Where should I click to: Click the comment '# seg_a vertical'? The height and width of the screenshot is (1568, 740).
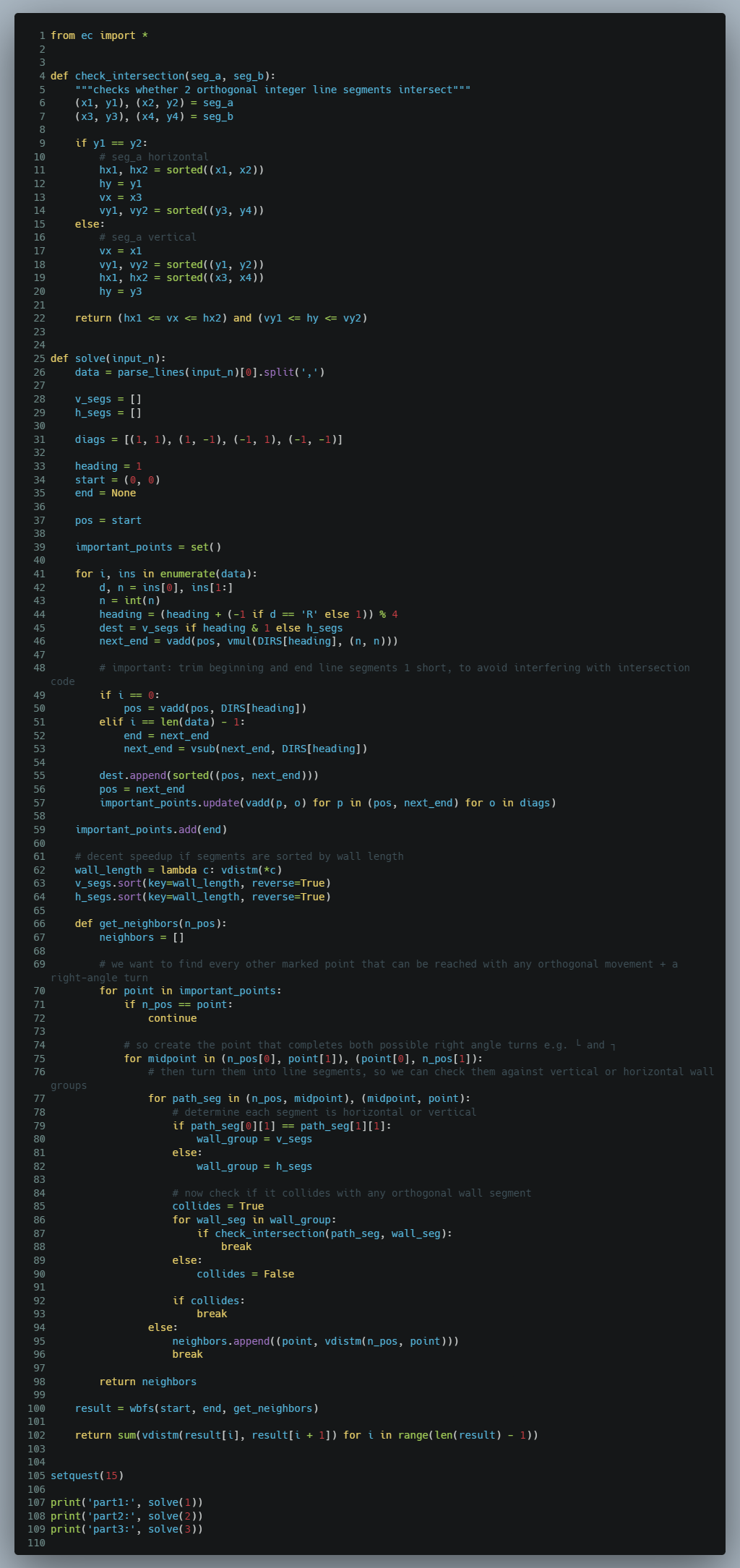pos(148,237)
